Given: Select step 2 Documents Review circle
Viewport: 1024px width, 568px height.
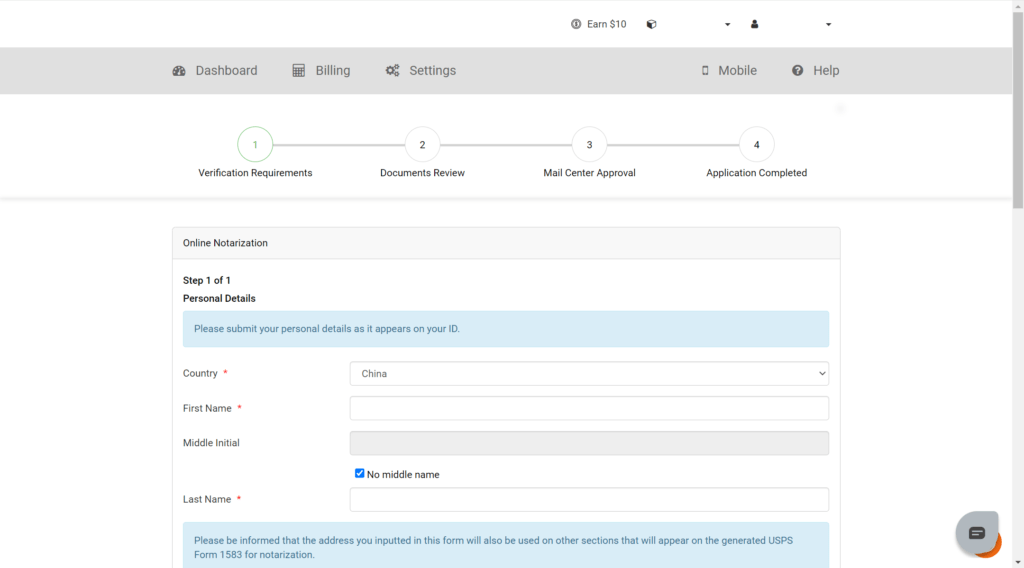Looking at the screenshot, I should pos(423,144).
